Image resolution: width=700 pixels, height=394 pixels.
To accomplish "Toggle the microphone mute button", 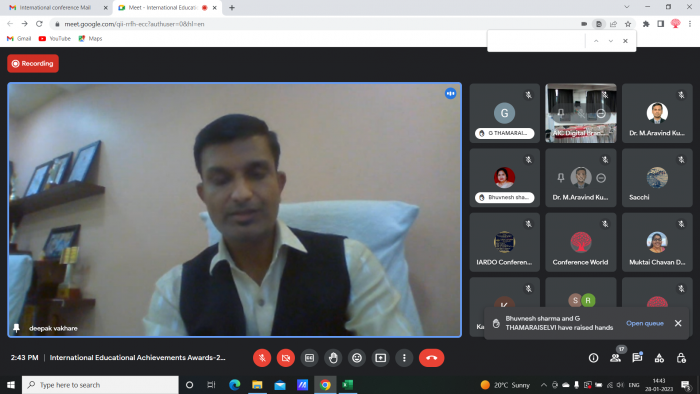I will [262, 358].
